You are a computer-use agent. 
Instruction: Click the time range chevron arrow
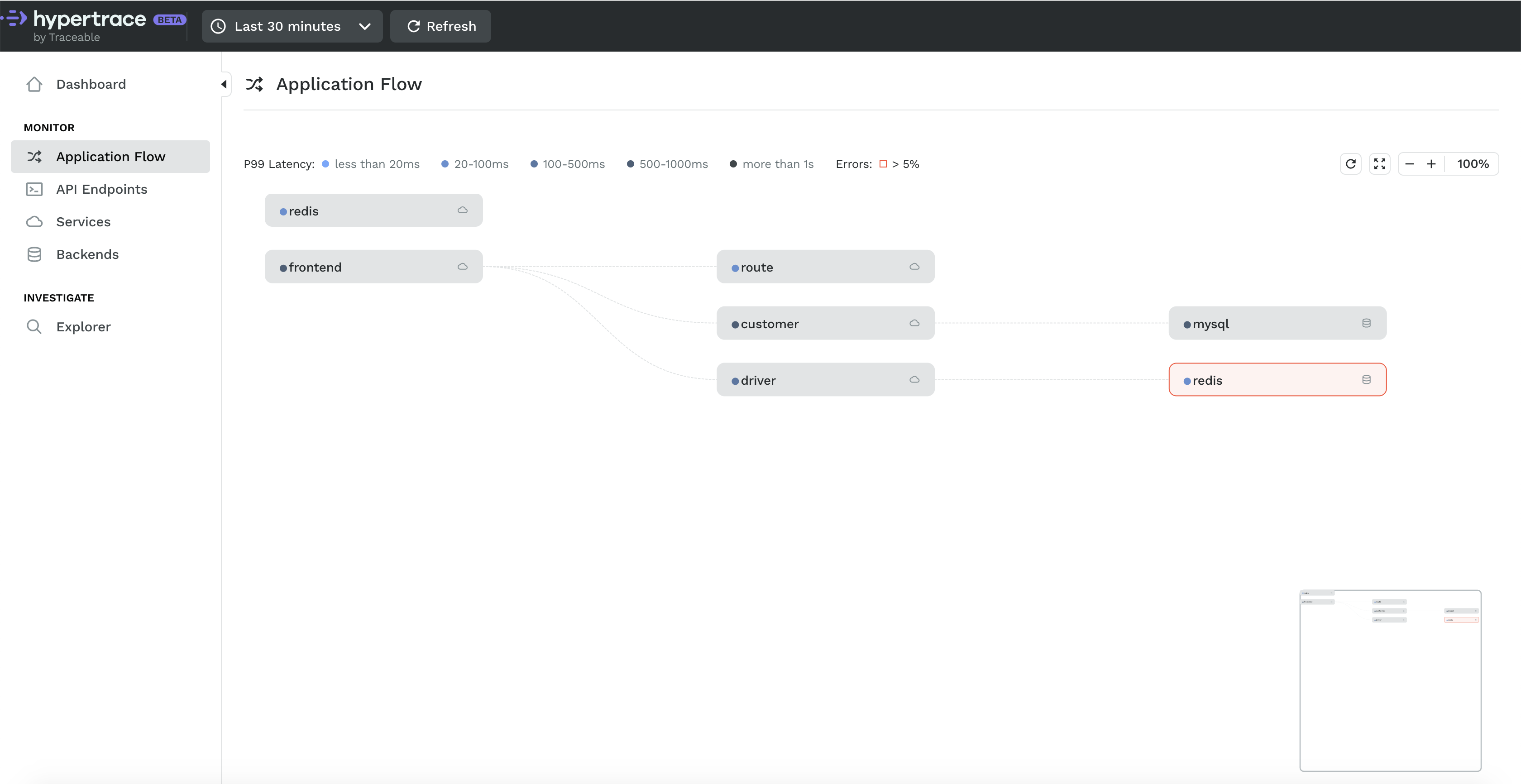[x=364, y=26]
